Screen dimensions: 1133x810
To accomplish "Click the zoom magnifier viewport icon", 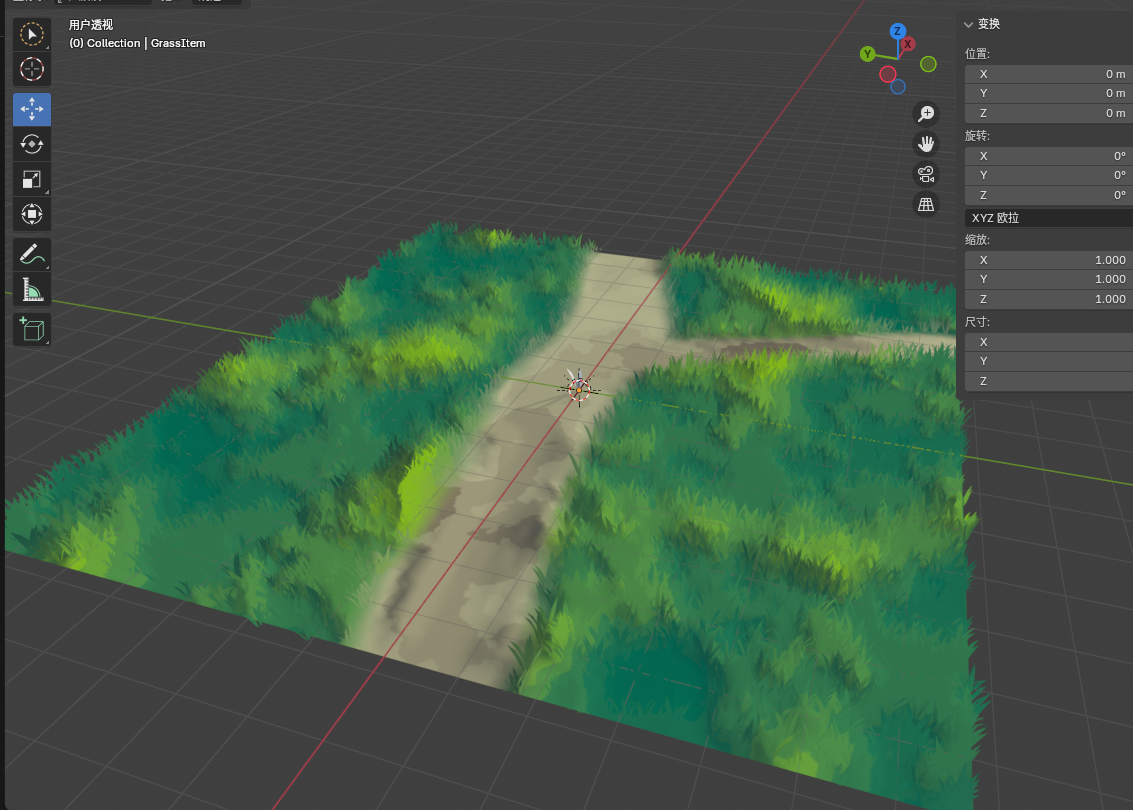I will pos(926,113).
